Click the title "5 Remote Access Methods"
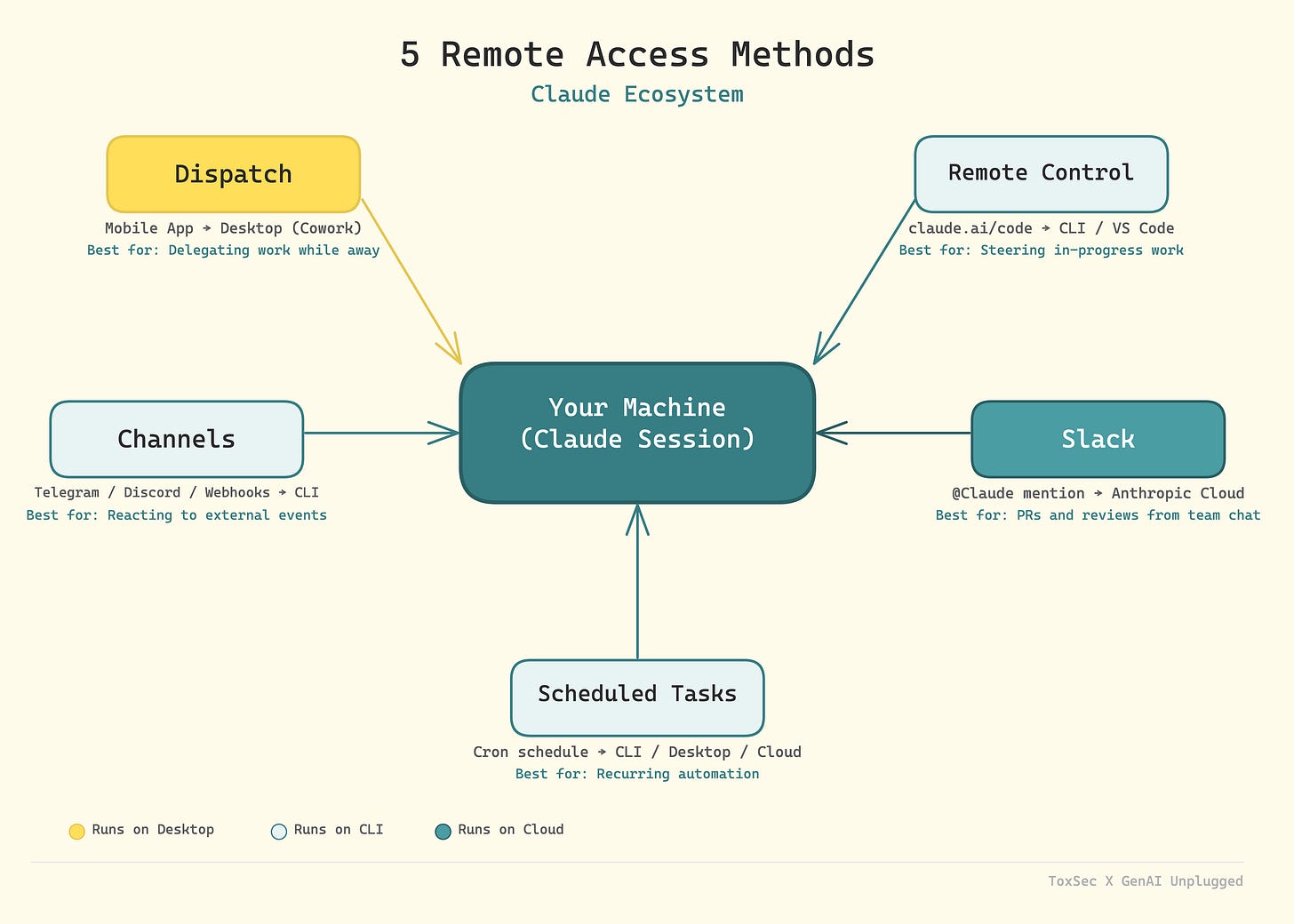Screen dimensions: 1294x924 tap(637, 54)
